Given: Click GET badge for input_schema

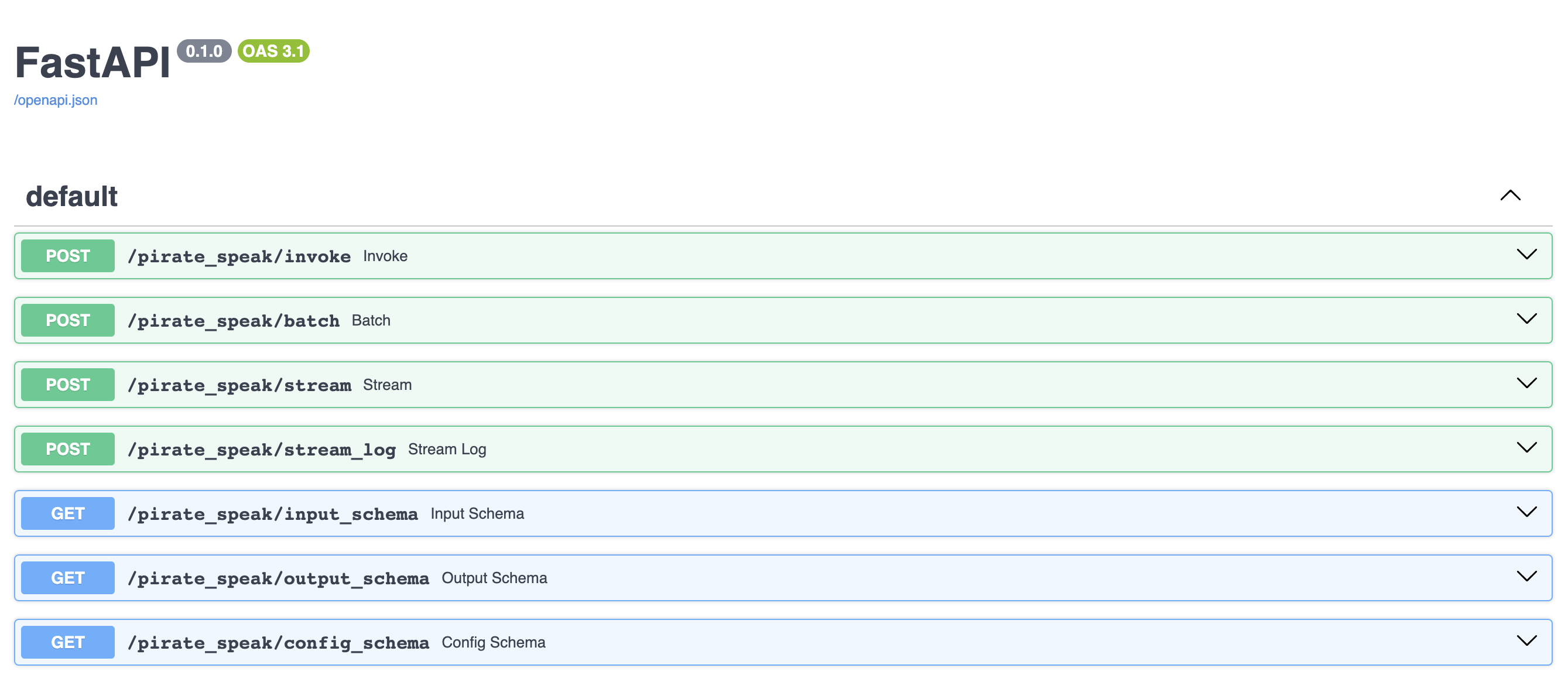Looking at the screenshot, I should 67,513.
